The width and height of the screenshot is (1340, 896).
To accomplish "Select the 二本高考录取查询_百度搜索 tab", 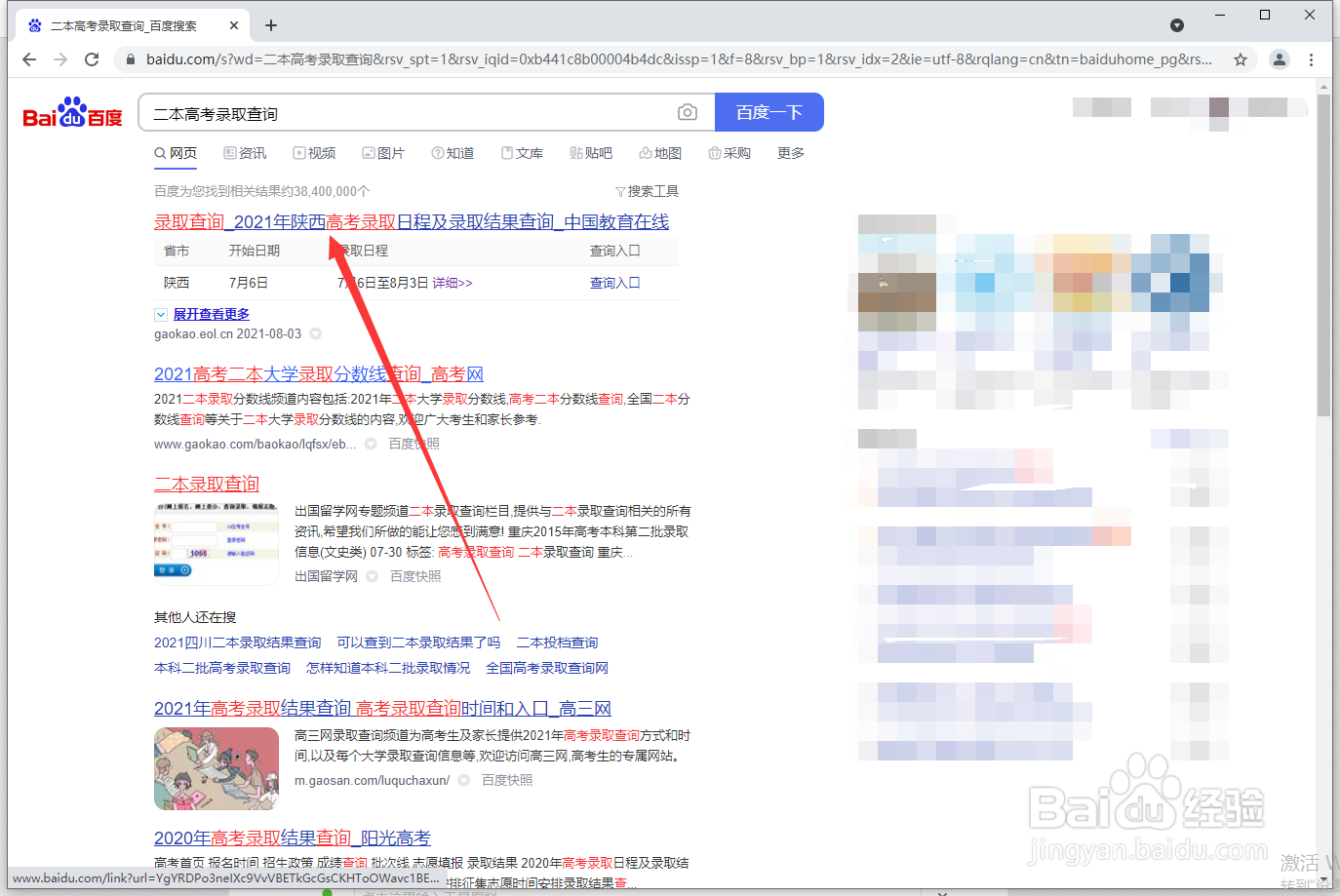I will tap(133, 25).
